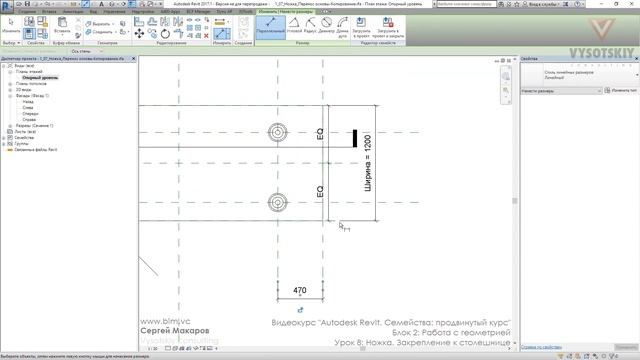This screenshot has height=360, width=640.
Task: Click the help question mark icon
Action: pyautogui.click(x=577, y=4)
